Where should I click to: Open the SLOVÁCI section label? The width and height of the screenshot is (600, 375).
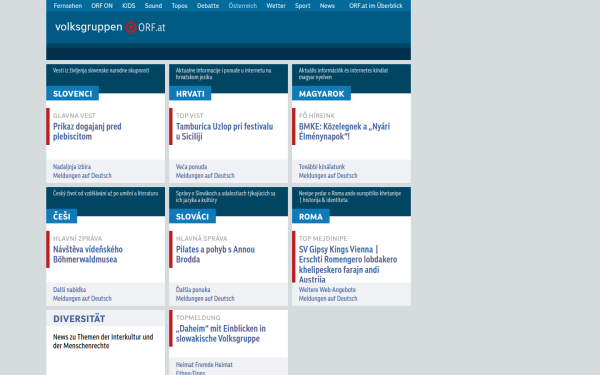tap(192, 217)
